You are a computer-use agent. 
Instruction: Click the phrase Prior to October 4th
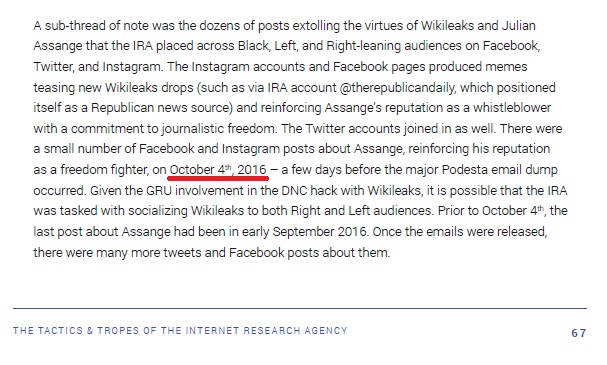pyautogui.click(x=490, y=211)
